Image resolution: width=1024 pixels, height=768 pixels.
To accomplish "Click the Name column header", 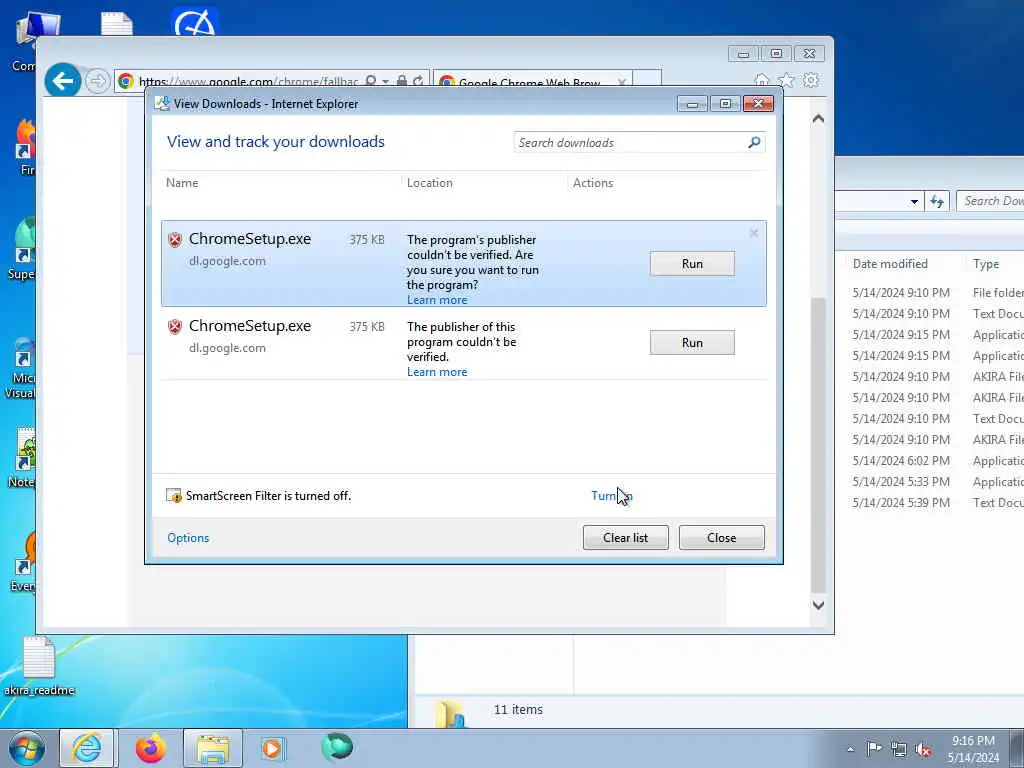I will (x=182, y=183).
